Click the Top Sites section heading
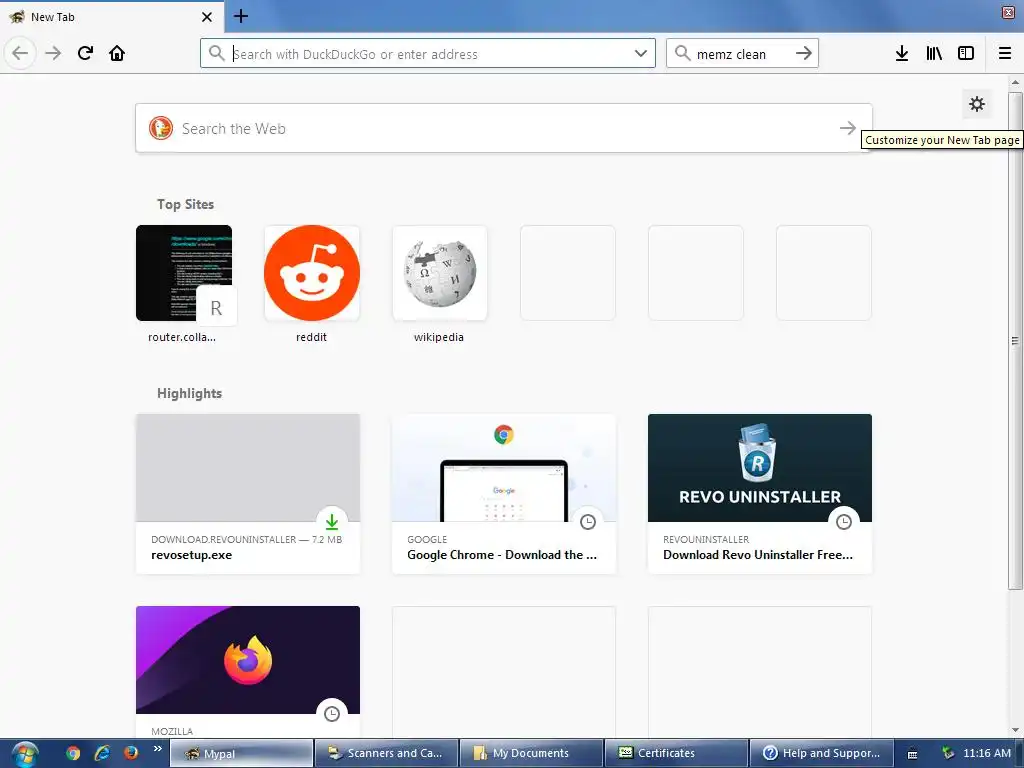 (185, 204)
